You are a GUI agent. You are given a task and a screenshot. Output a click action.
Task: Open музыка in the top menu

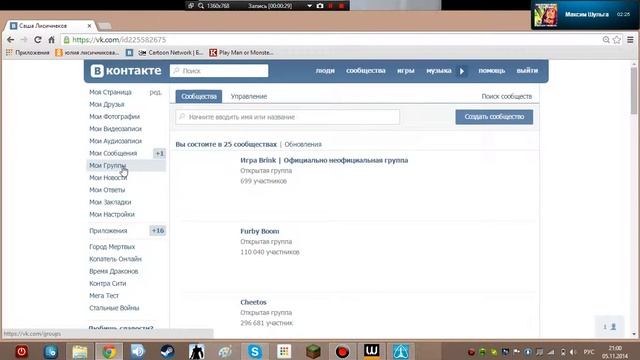pos(439,71)
